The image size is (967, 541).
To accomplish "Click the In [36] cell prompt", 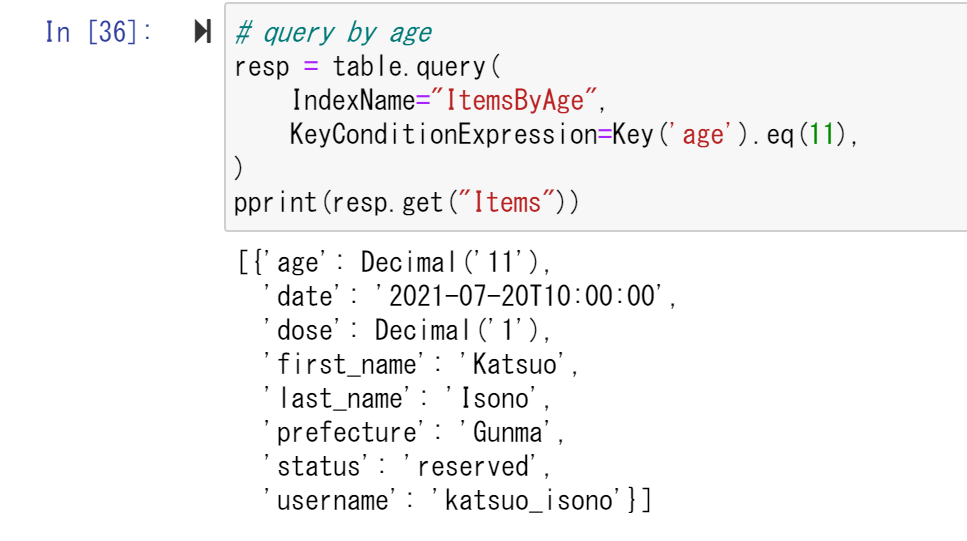I will point(98,33).
